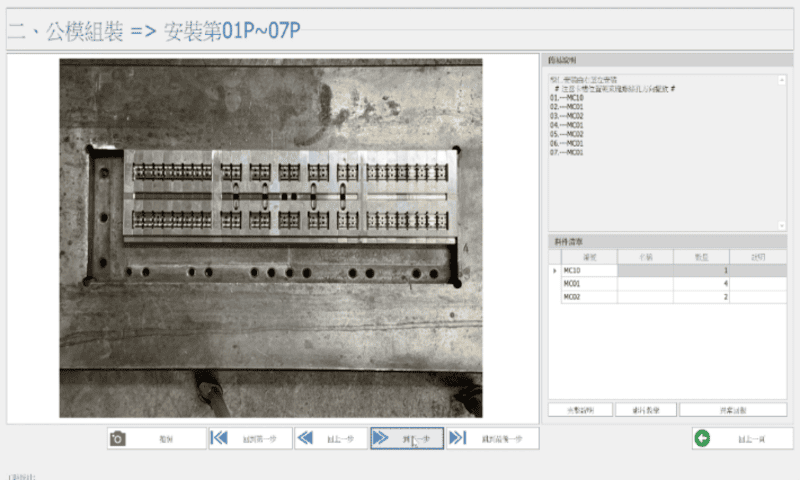Jump to the first step using the skip-back icon
The width and height of the screenshot is (800, 480).
219,438
